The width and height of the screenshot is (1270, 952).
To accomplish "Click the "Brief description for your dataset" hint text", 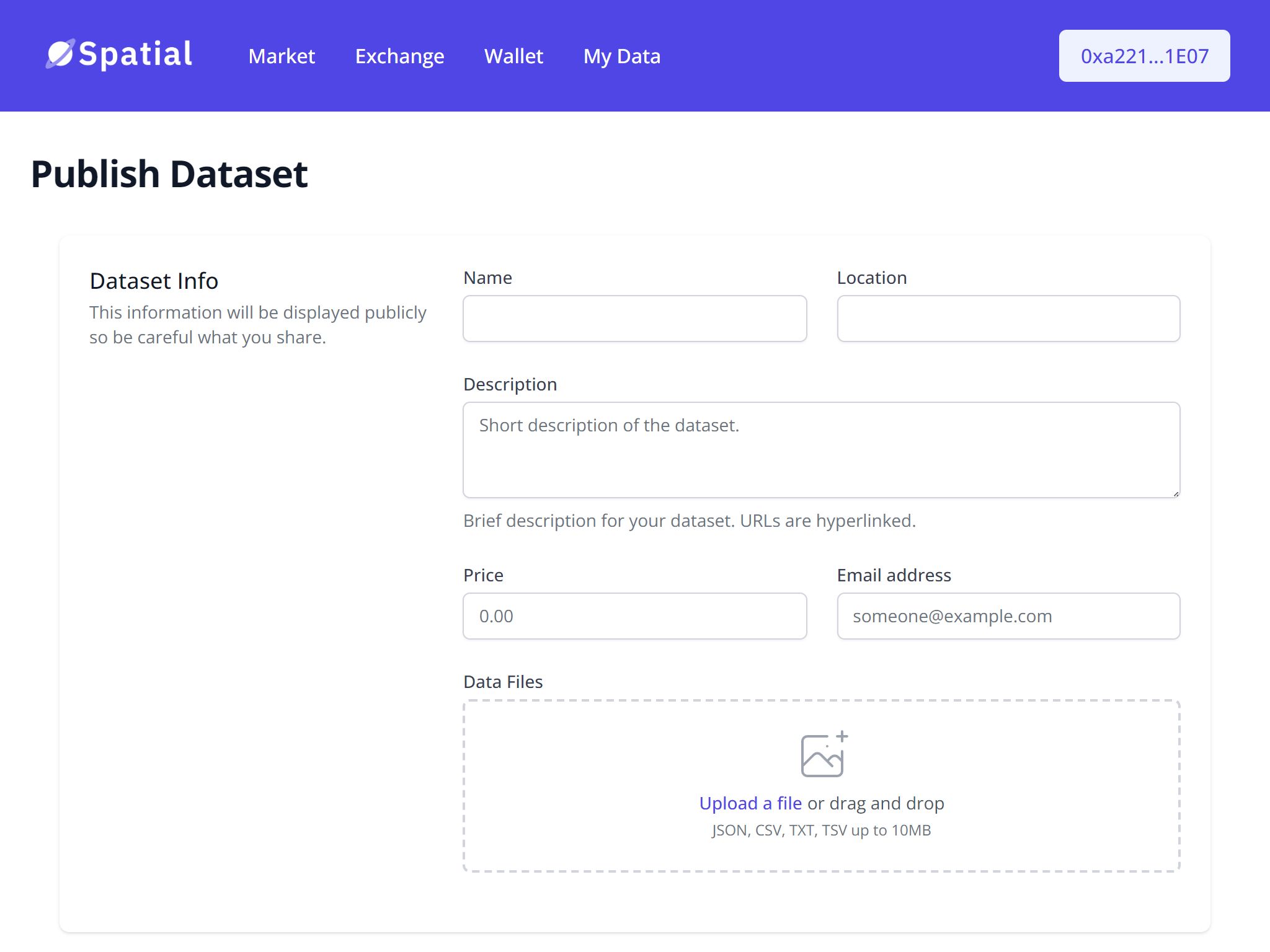I will (x=689, y=521).
